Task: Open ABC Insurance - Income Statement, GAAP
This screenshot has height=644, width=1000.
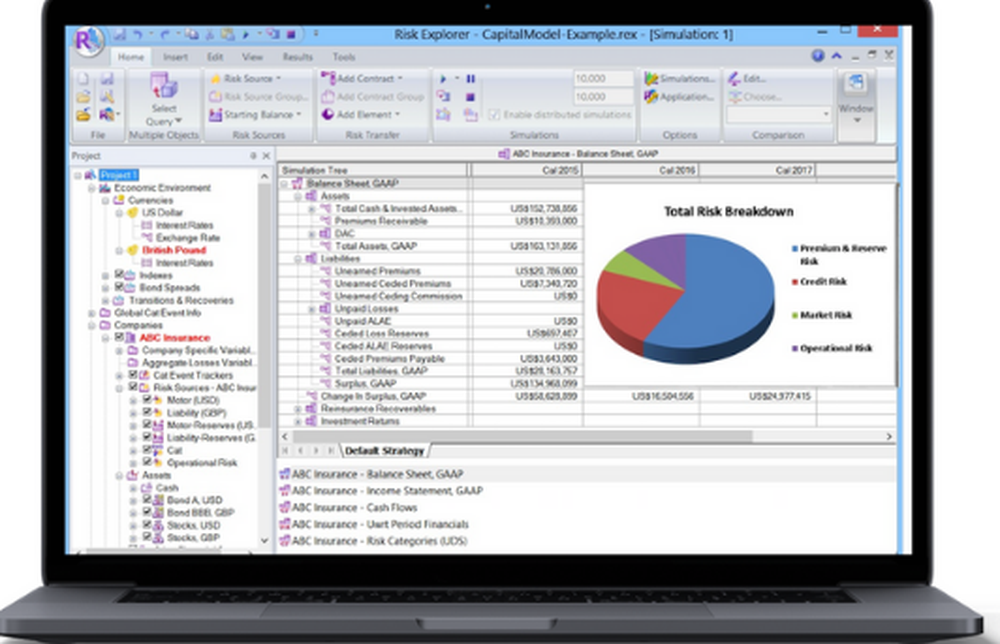Action: tap(387, 491)
